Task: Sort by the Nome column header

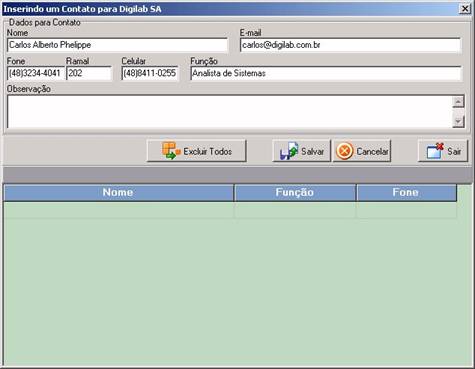Action: [119, 192]
